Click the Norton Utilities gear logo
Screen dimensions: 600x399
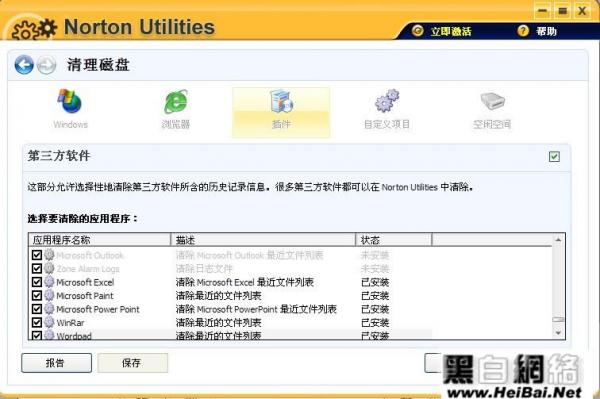point(34,29)
